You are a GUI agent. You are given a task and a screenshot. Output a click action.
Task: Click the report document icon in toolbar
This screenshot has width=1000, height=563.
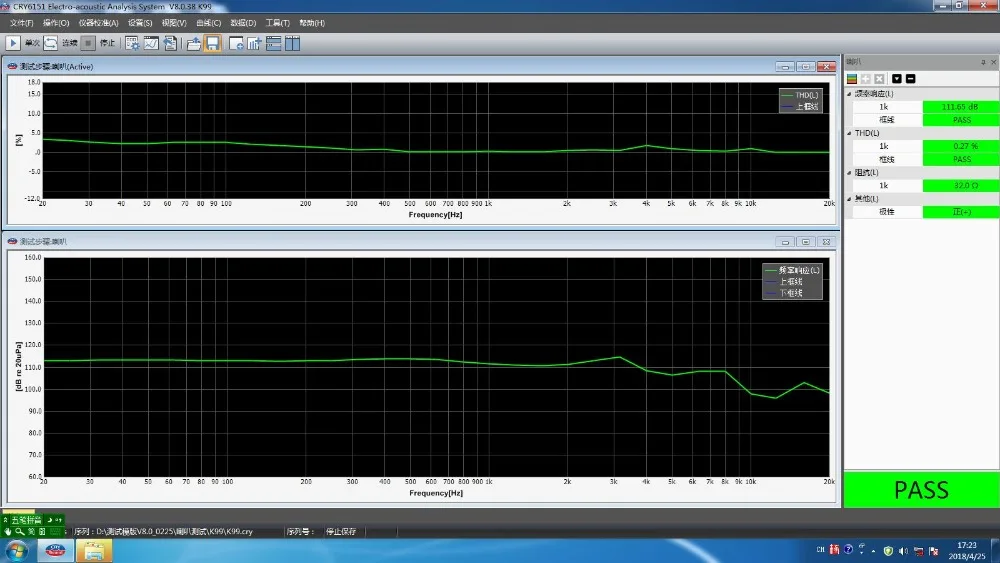170,43
